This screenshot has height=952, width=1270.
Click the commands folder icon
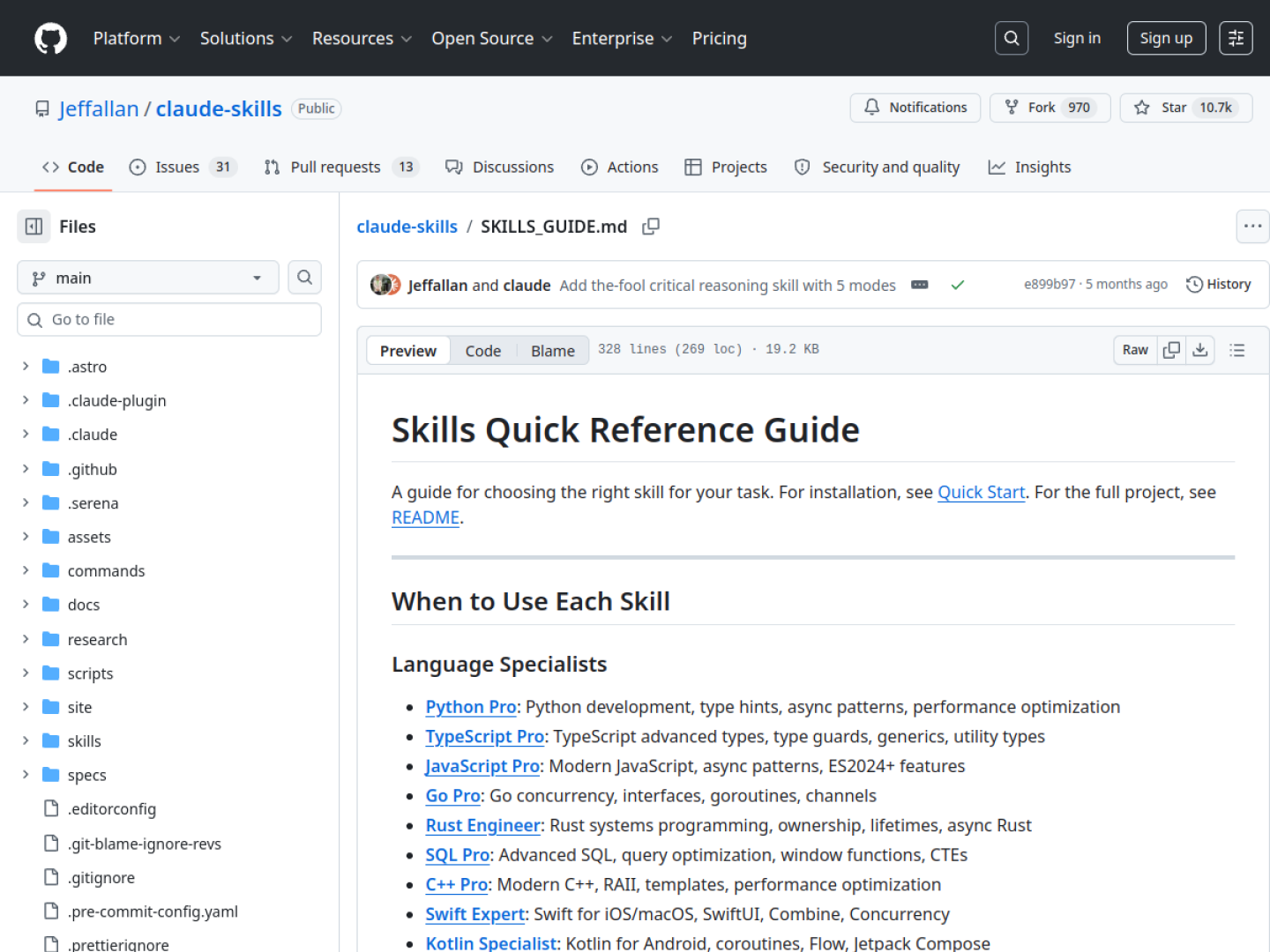click(x=51, y=570)
